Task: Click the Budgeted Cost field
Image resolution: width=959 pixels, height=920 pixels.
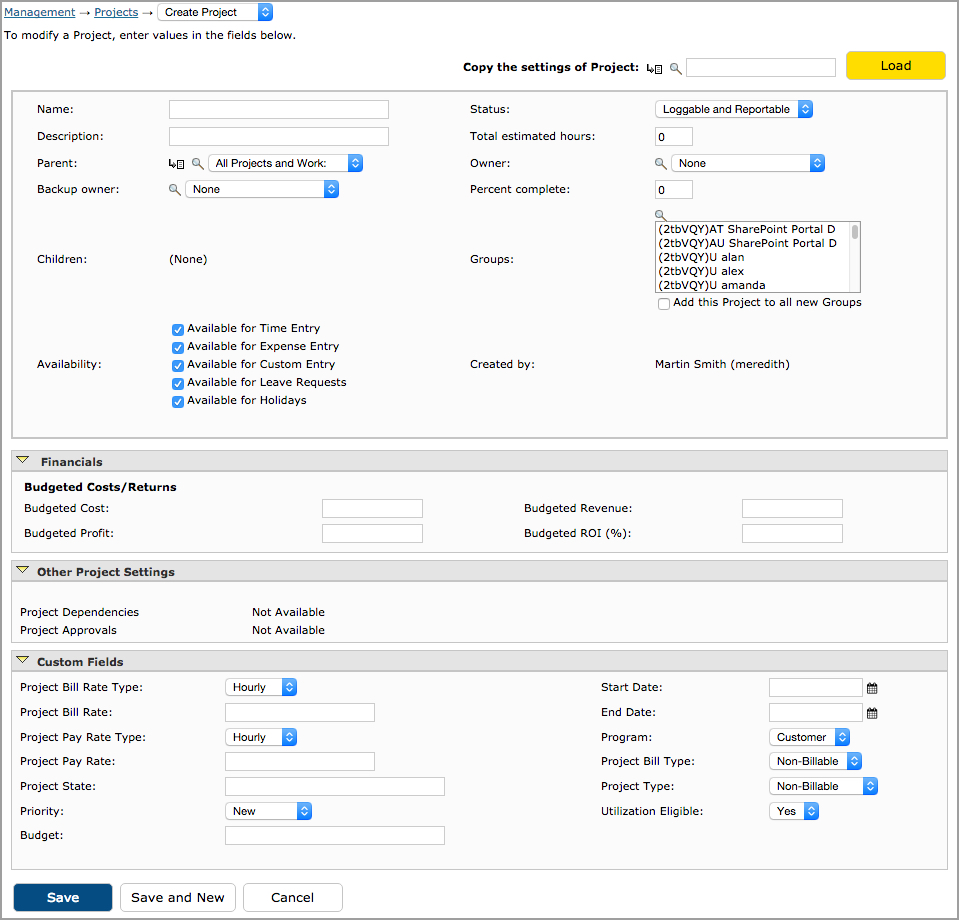Action: (x=372, y=508)
